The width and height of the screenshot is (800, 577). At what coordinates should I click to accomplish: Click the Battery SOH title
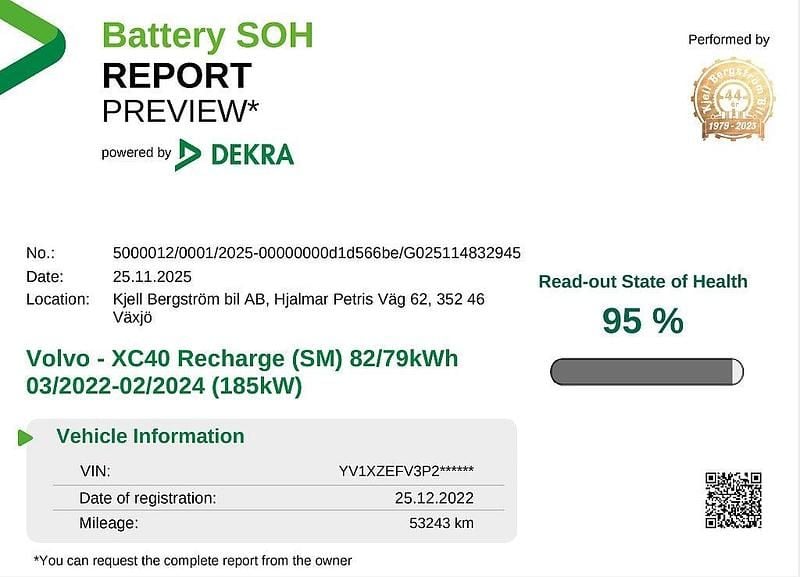208,35
